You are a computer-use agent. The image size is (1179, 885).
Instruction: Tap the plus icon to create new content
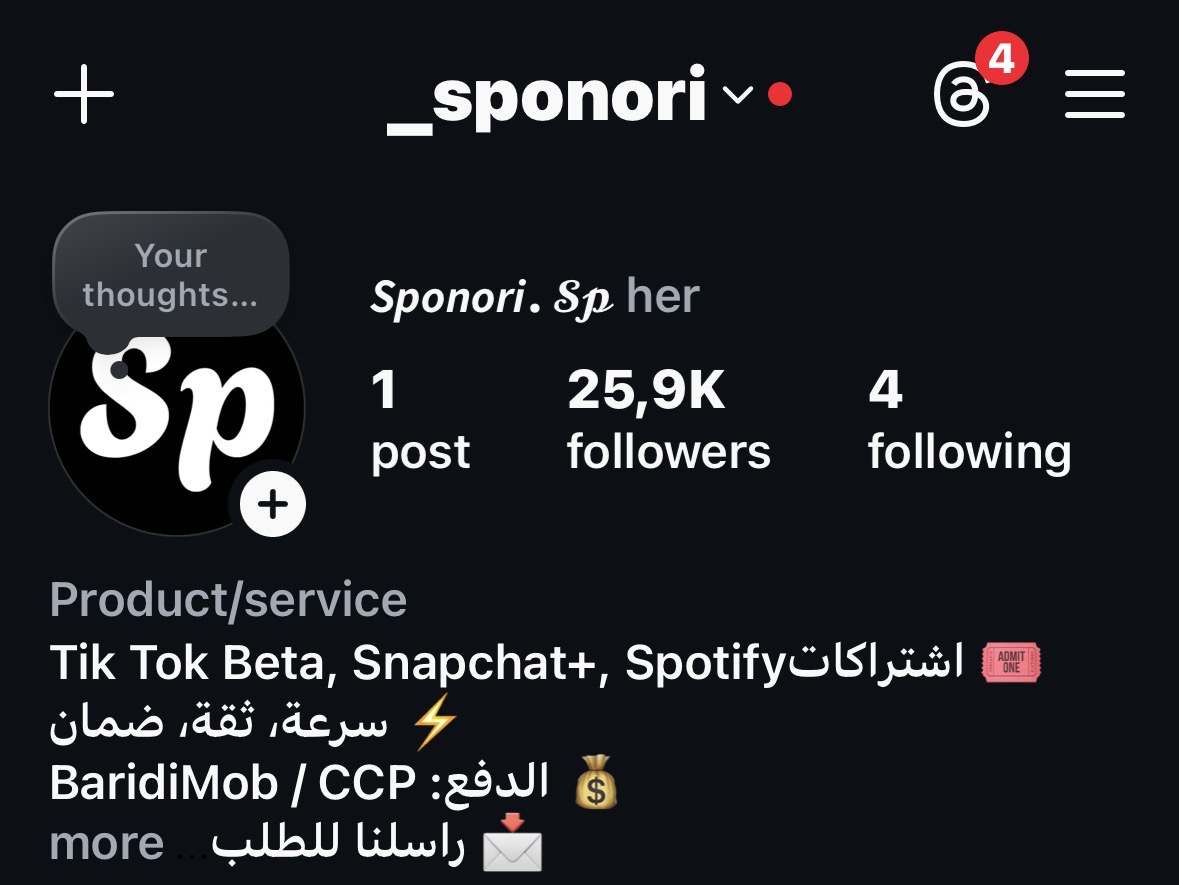[84, 94]
